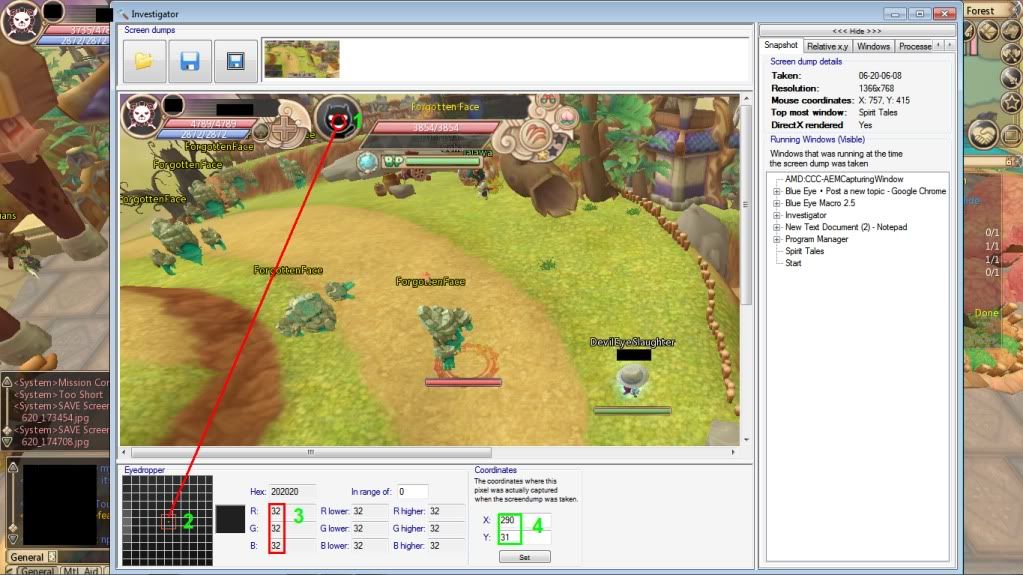Click the tab strip right scroll arrow

pos(950,46)
